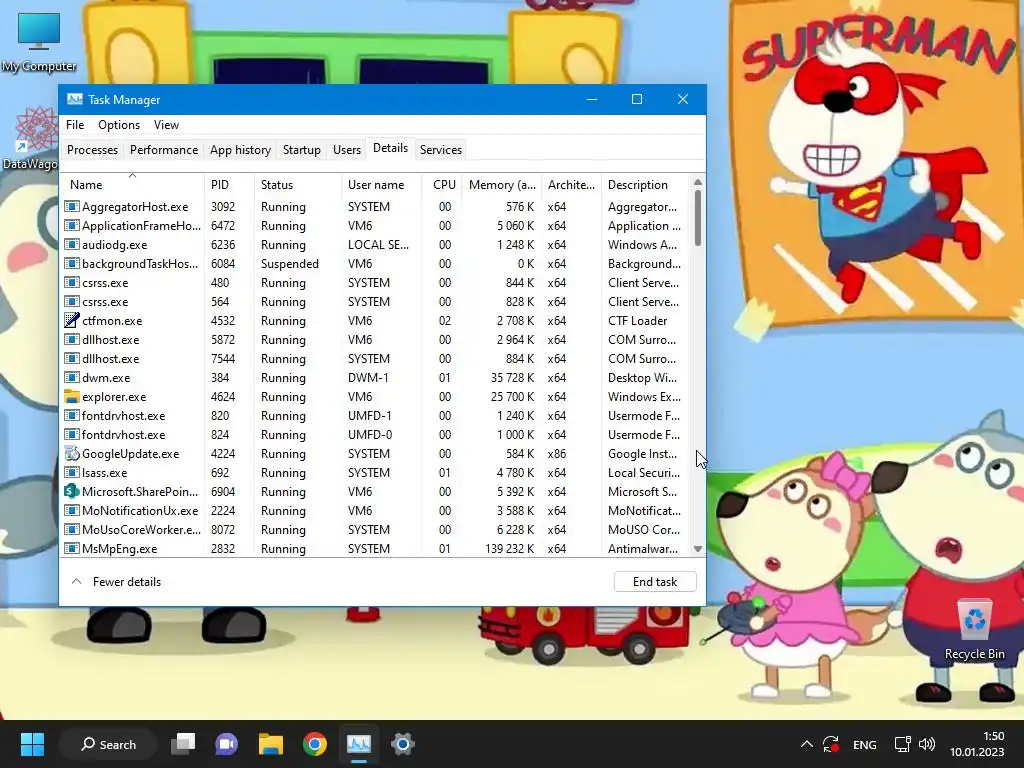This screenshot has height=768, width=1024.
Task: Select the MoUsoCoreWorker process row
Action: [x=376, y=530]
